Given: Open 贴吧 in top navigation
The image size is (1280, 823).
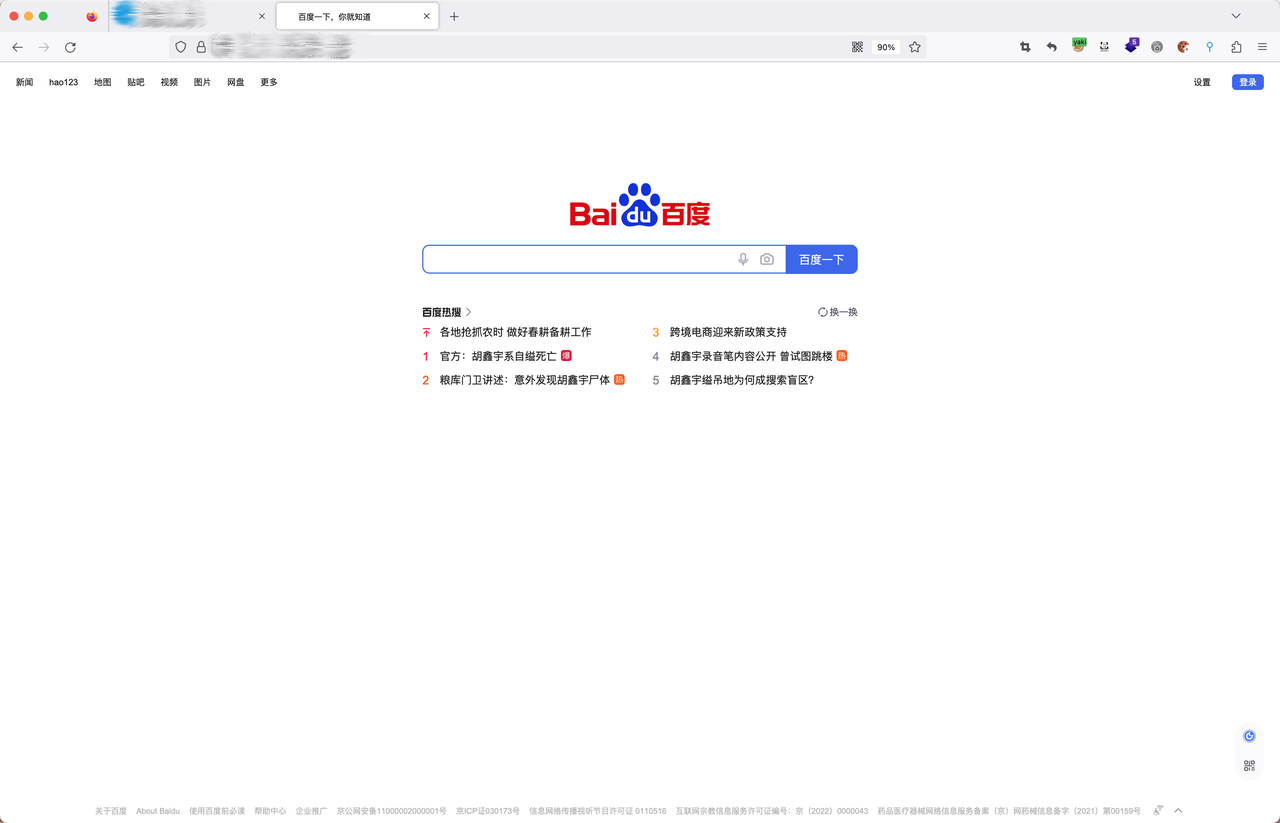Looking at the screenshot, I should [136, 82].
